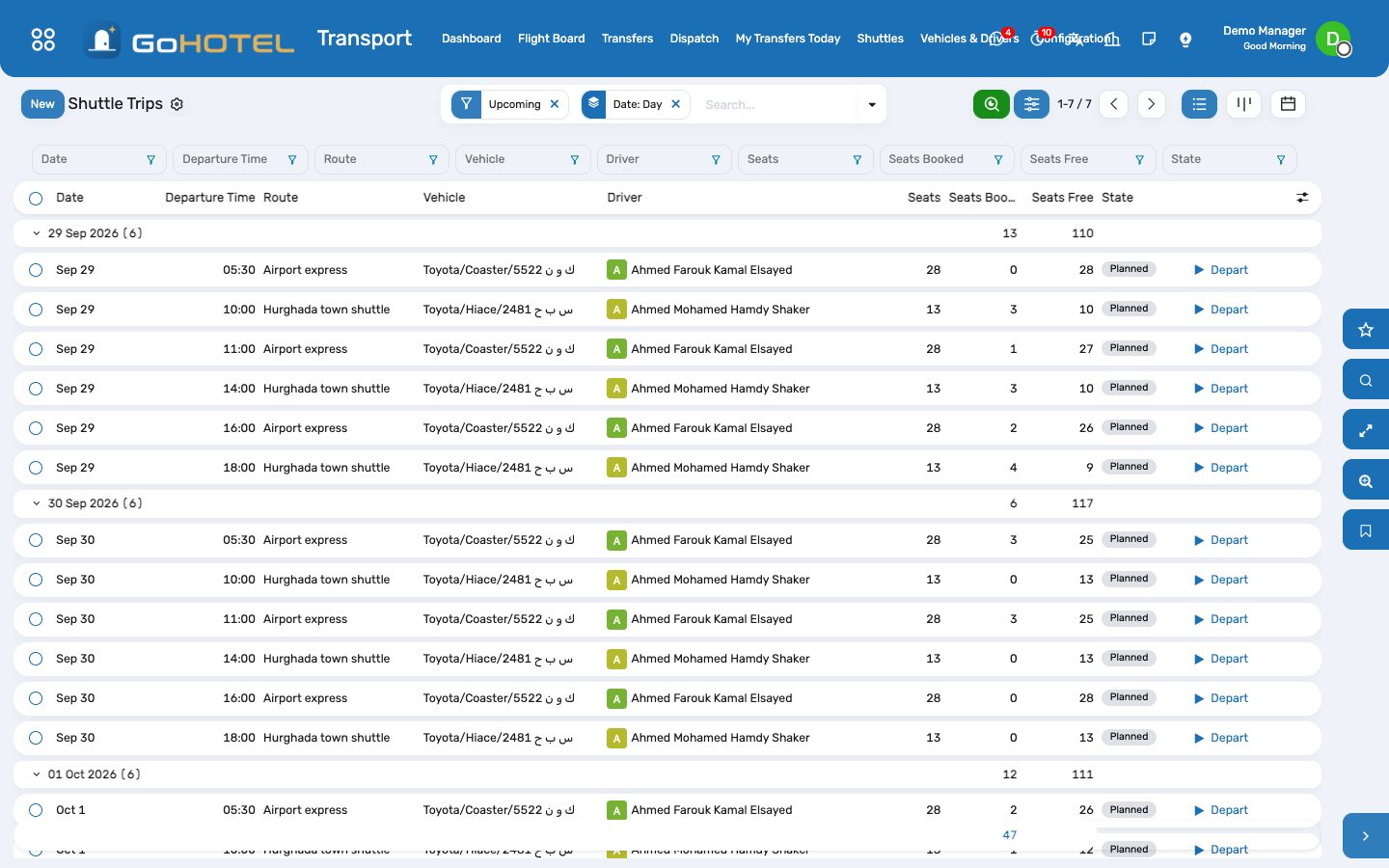1389x868 pixels.
Task: Sort by the Seats Free column header
Action: 1062,198
